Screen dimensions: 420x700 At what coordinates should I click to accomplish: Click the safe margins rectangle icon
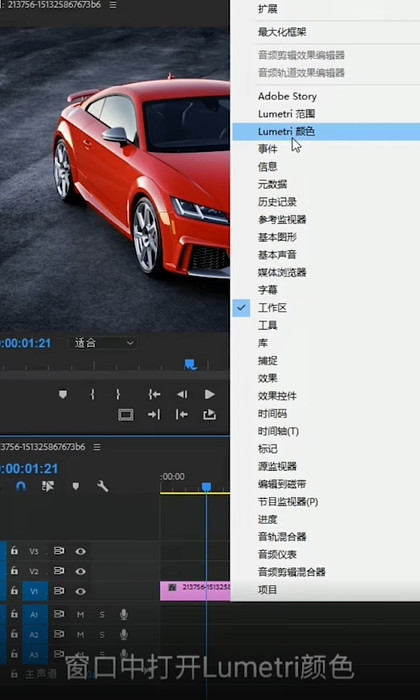pyautogui.click(x=126, y=415)
